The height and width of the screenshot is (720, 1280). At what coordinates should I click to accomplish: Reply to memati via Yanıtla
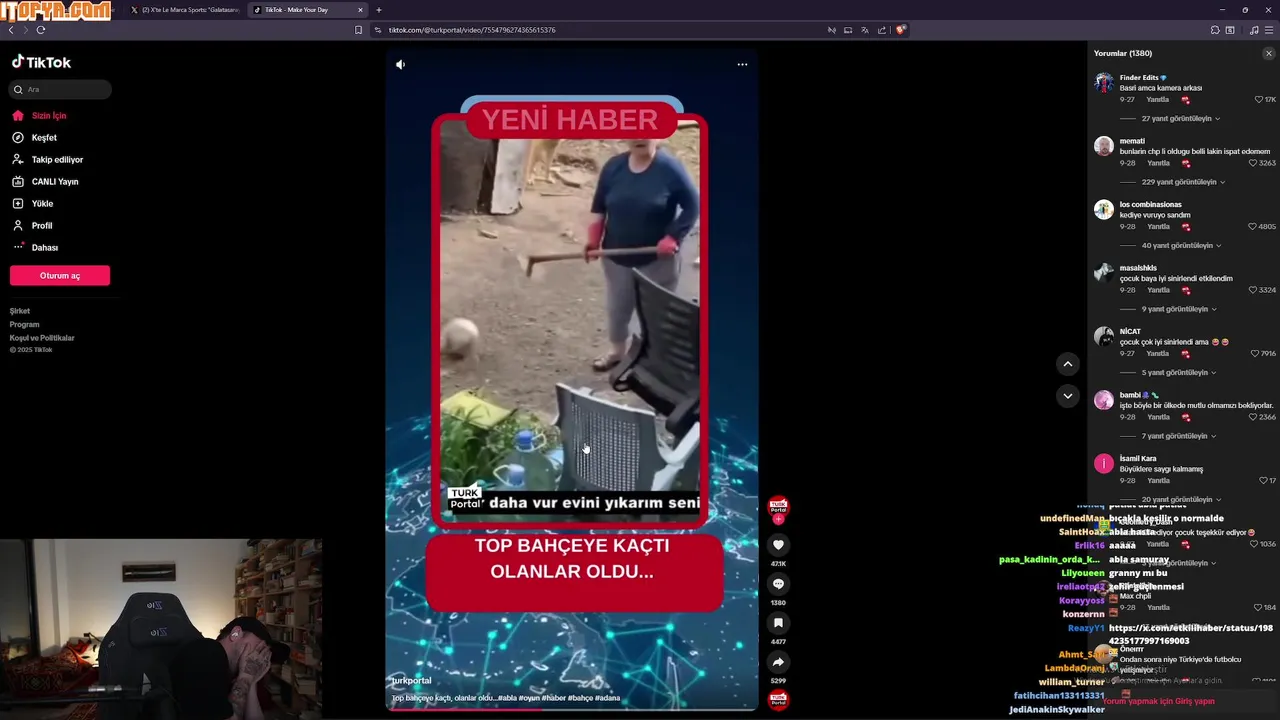pyautogui.click(x=1158, y=163)
